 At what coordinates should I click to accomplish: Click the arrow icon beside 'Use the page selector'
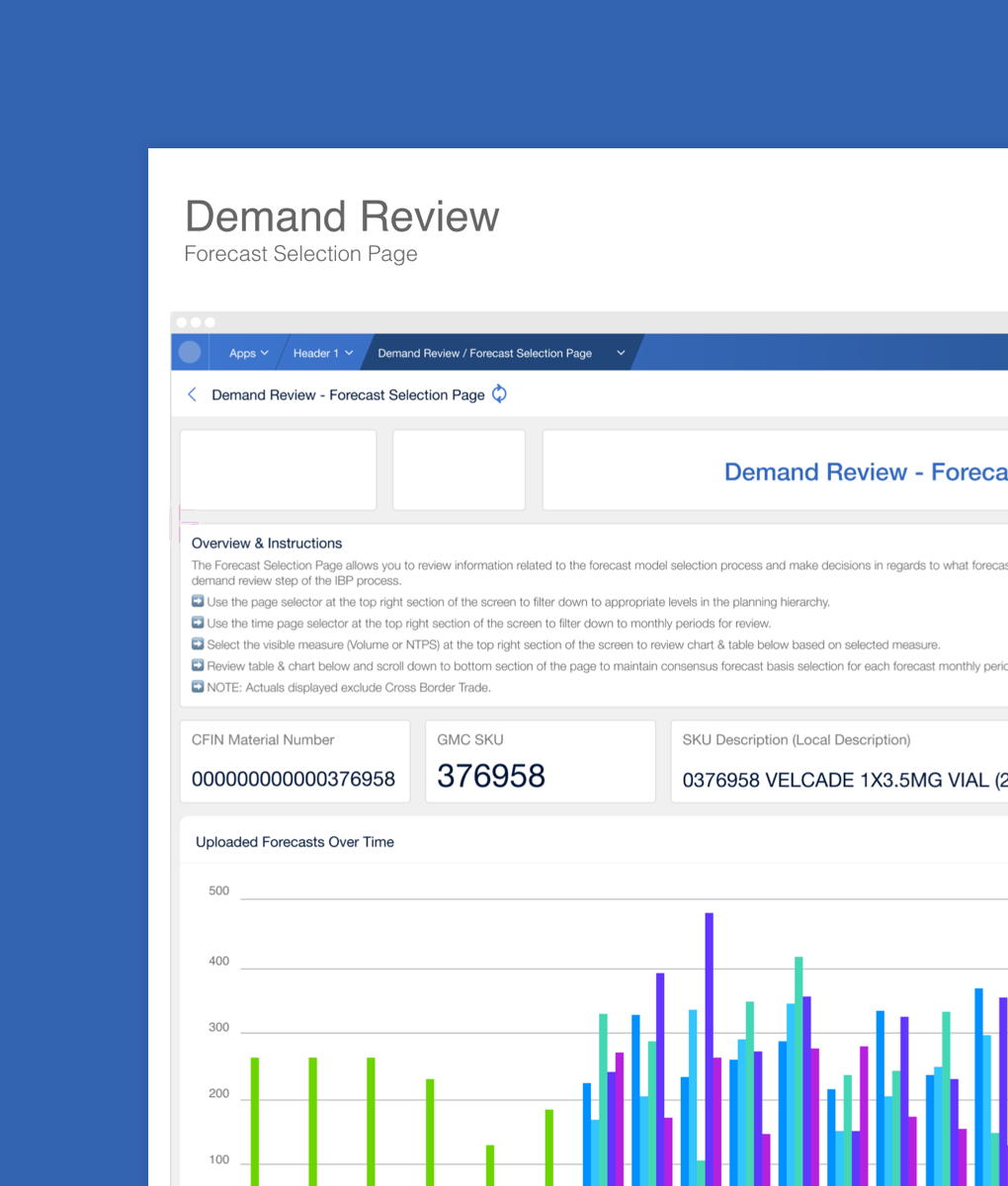click(198, 601)
